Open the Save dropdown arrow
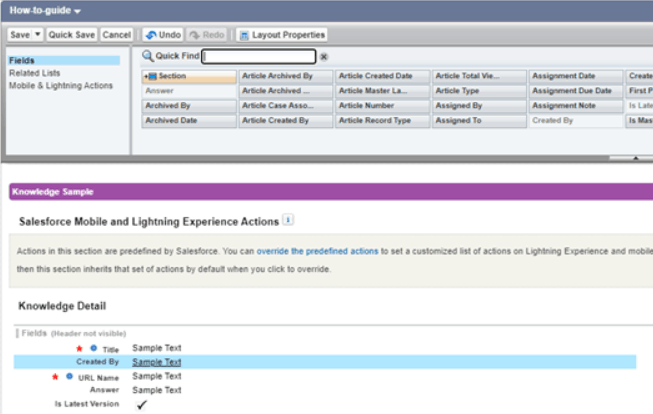653x414 pixels. (x=38, y=35)
